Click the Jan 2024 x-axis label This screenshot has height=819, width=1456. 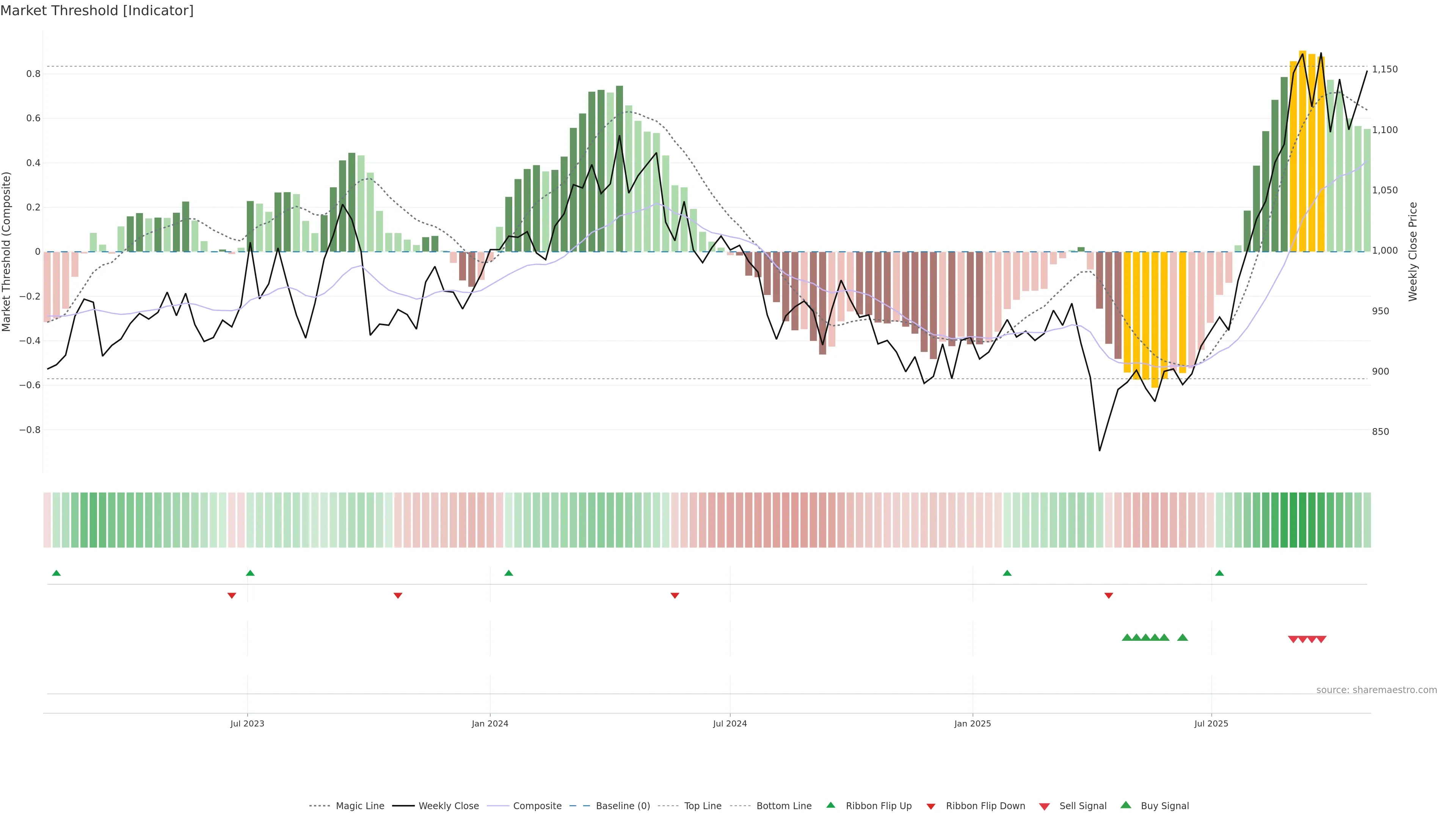pyautogui.click(x=490, y=723)
